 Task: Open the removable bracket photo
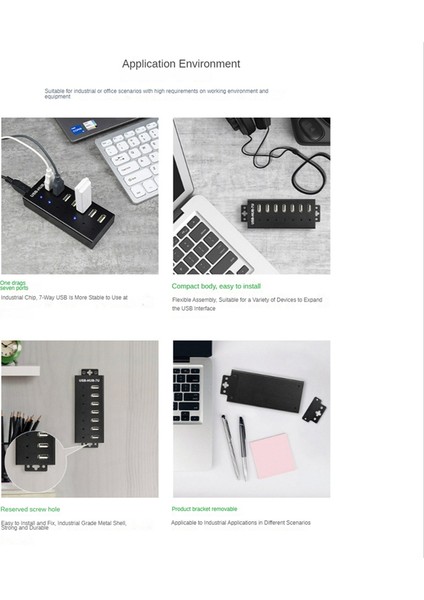(x=251, y=419)
